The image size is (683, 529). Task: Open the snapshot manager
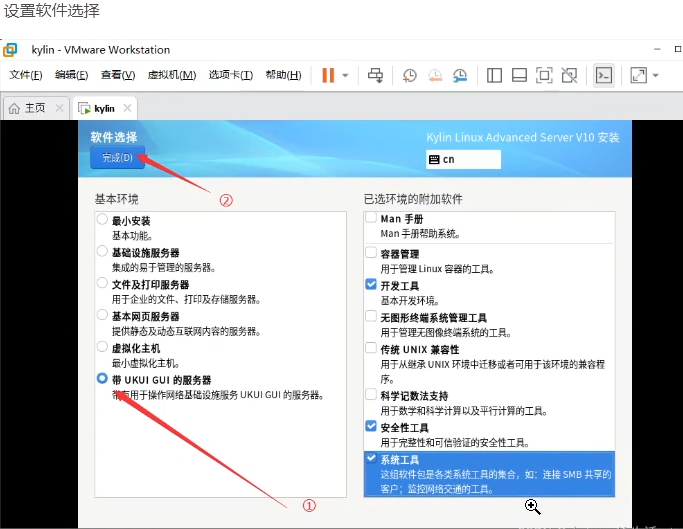460,75
